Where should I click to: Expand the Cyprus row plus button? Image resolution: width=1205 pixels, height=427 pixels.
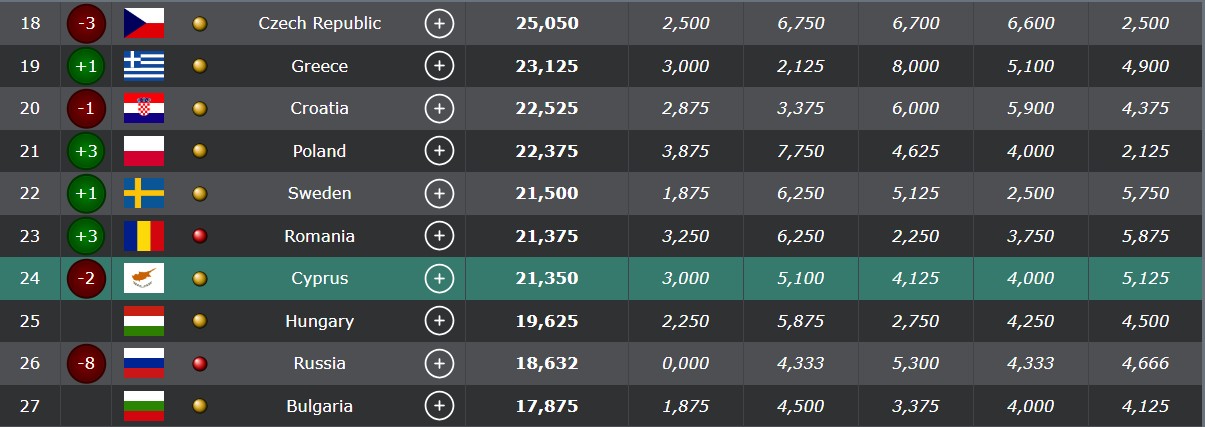point(439,278)
